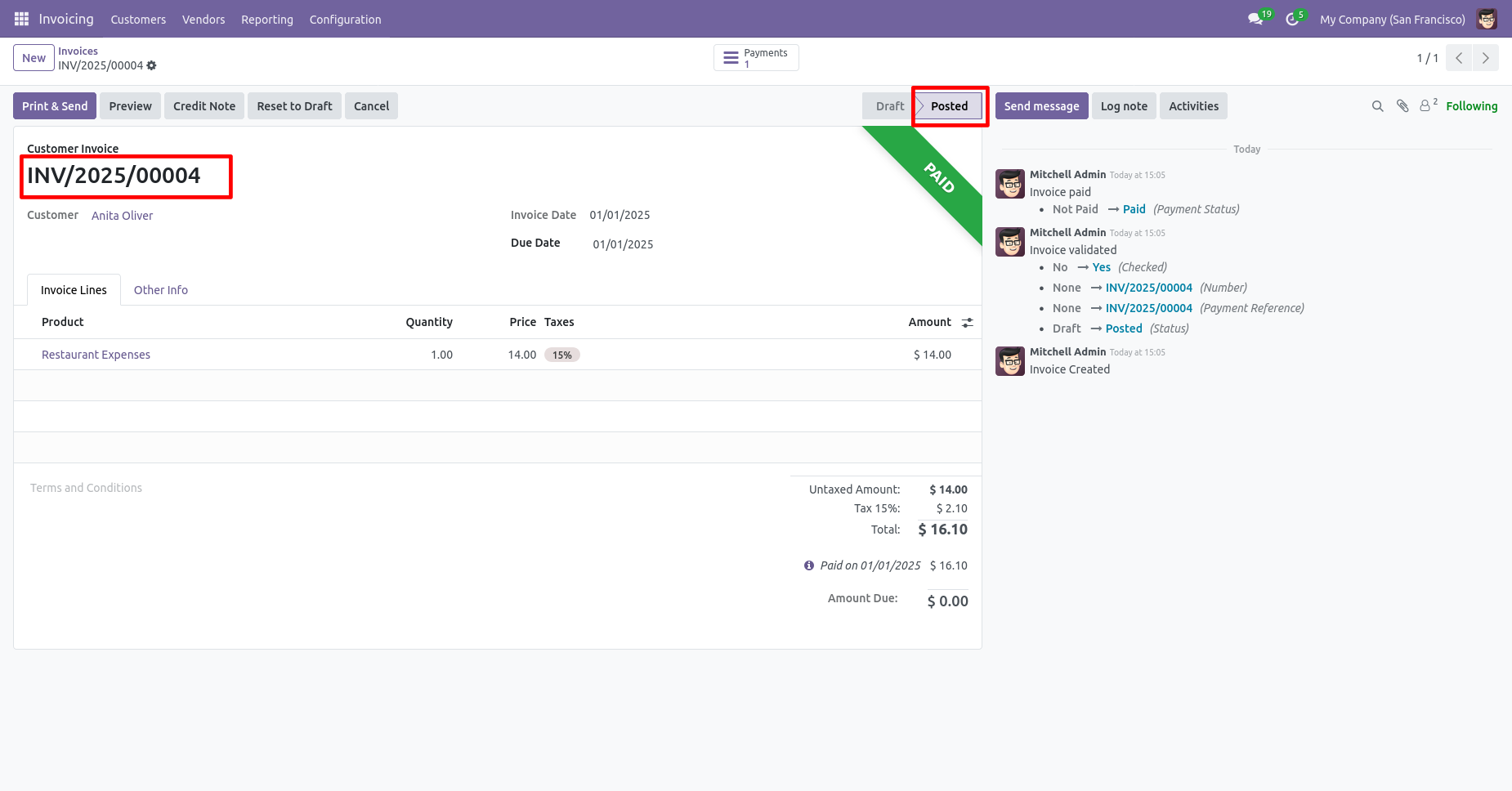Create a Credit Note
1512x791 pixels.
(x=204, y=106)
